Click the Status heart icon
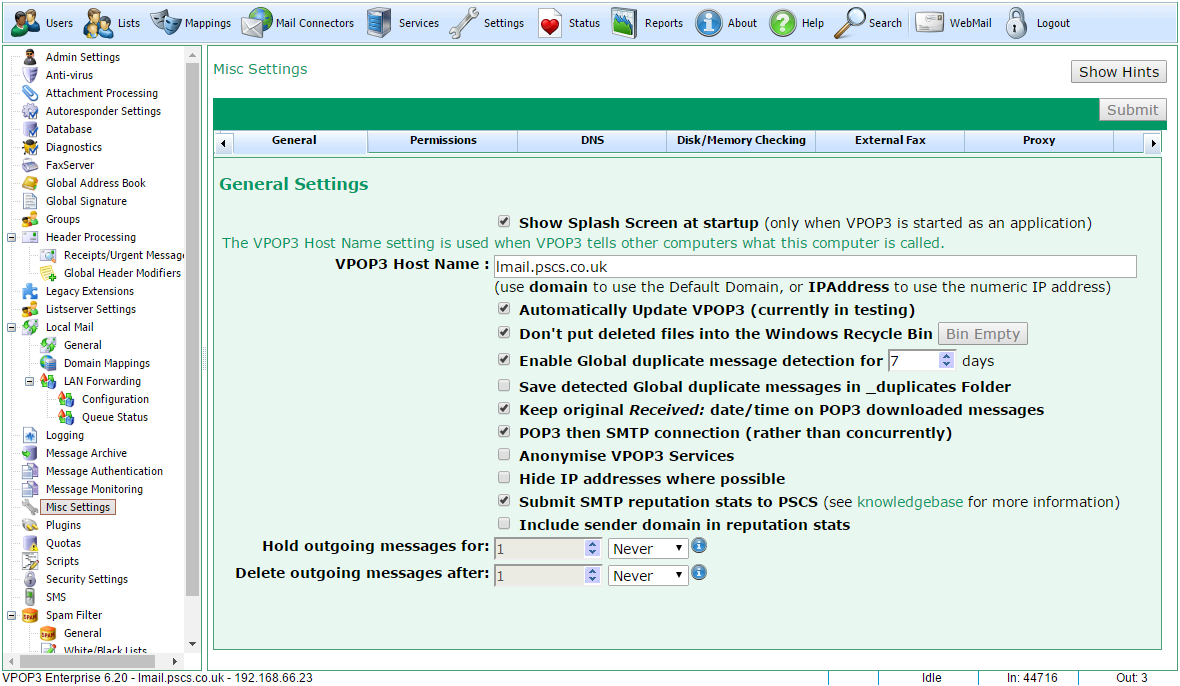 551,23
